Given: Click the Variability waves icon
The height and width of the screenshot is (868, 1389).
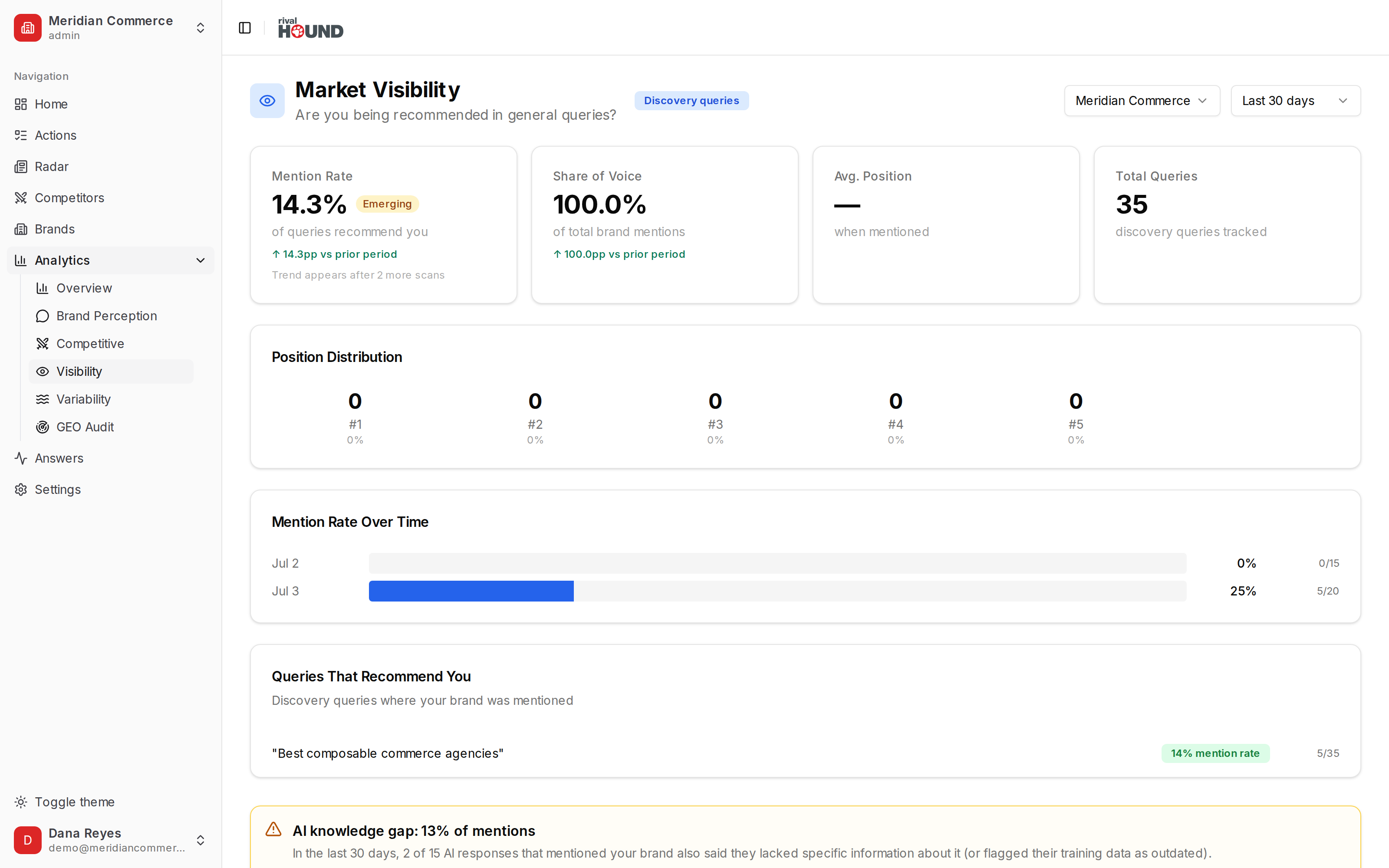Looking at the screenshot, I should click(43, 399).
